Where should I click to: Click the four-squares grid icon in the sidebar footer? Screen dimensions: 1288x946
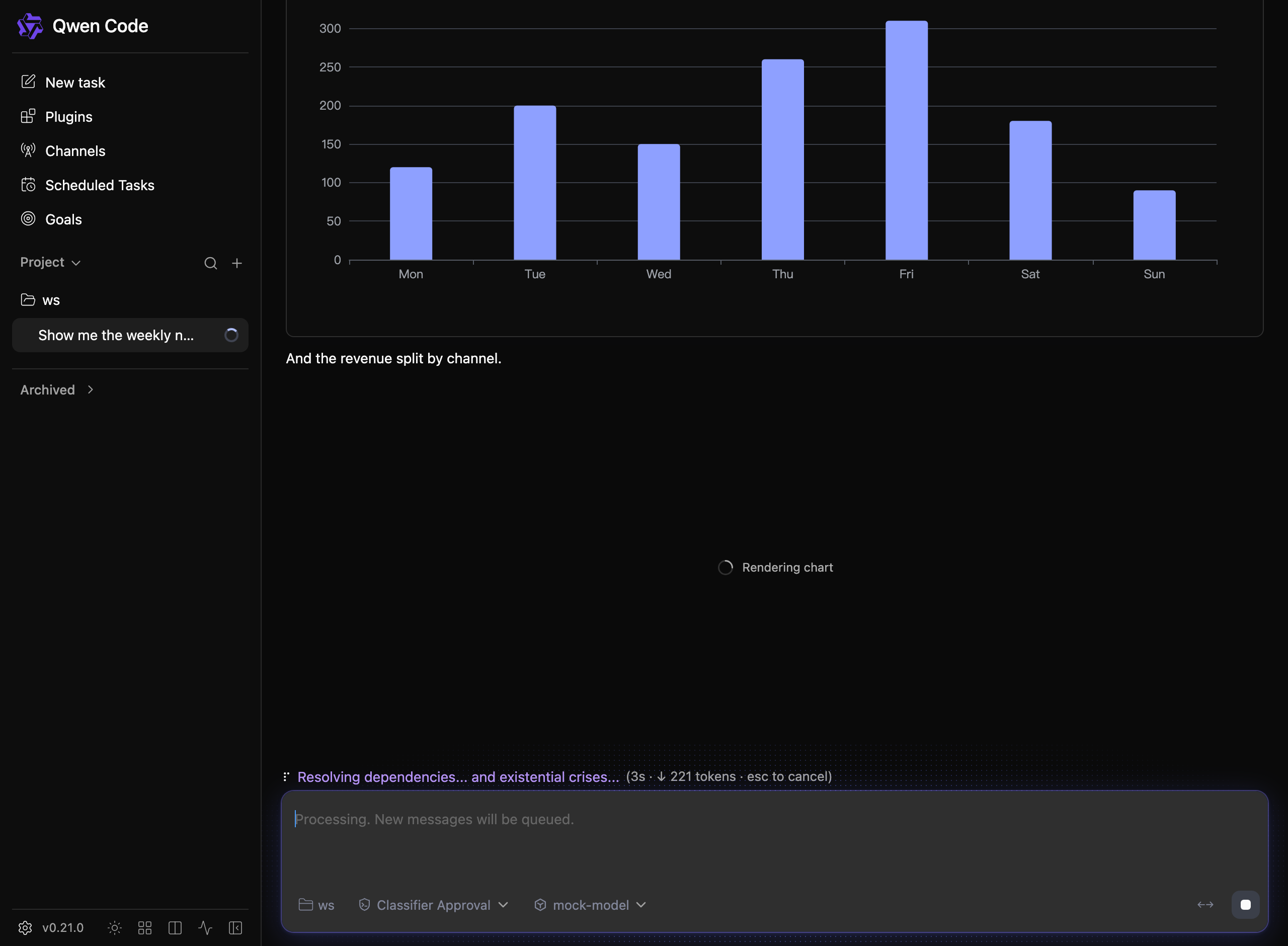pos(145,928)
